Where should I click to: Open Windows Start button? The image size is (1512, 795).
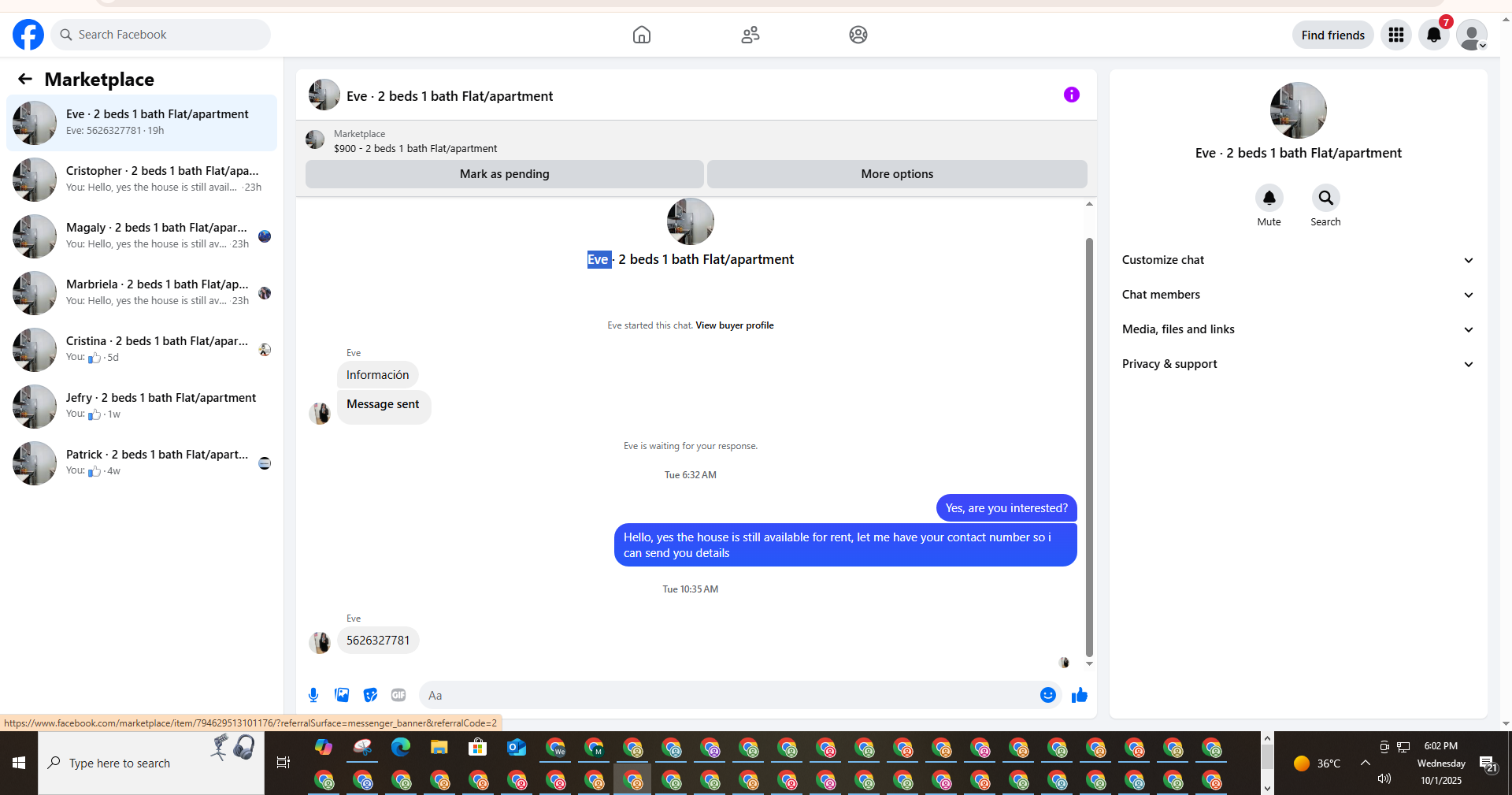[x=19, y=763]
